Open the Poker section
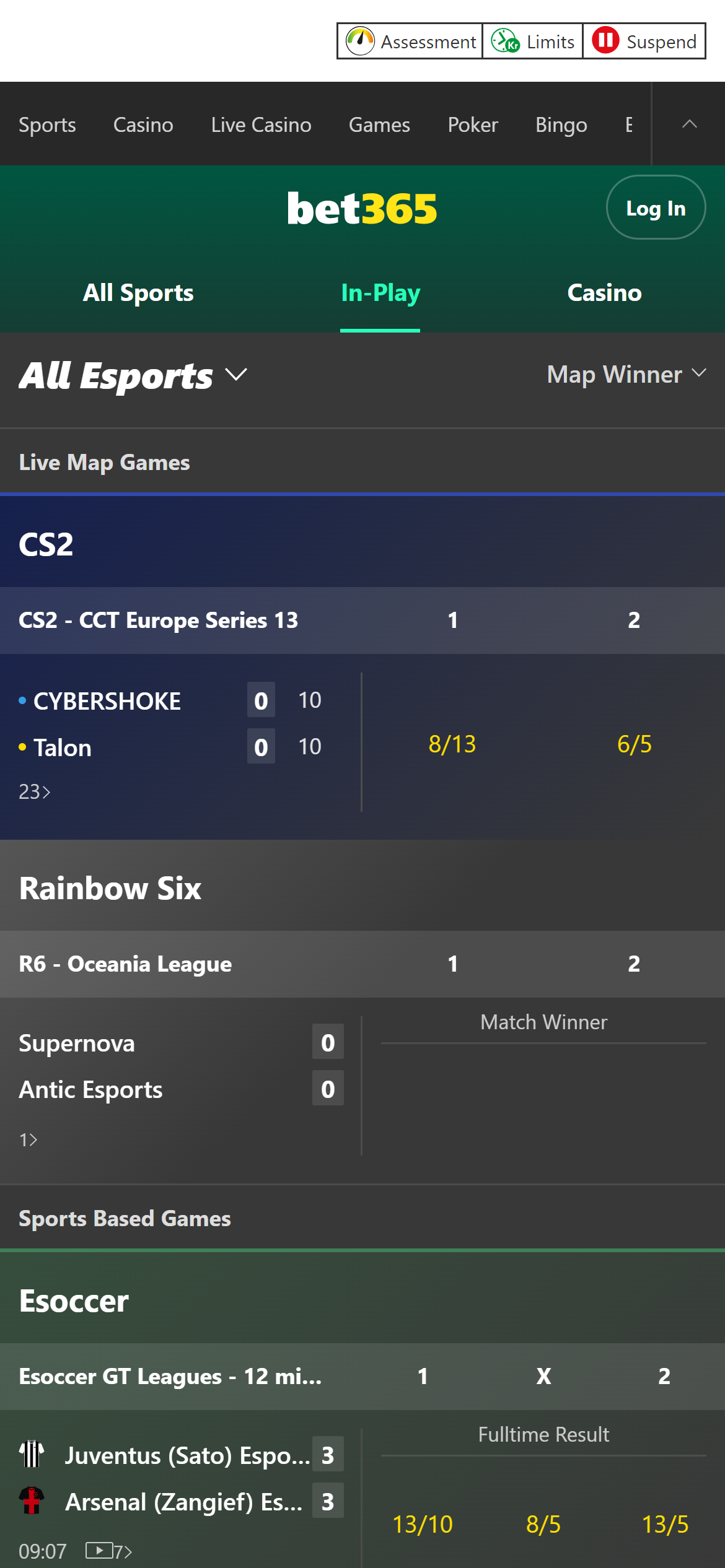The height and width of the screenshot is (1568, 725). tap(473, 124)
